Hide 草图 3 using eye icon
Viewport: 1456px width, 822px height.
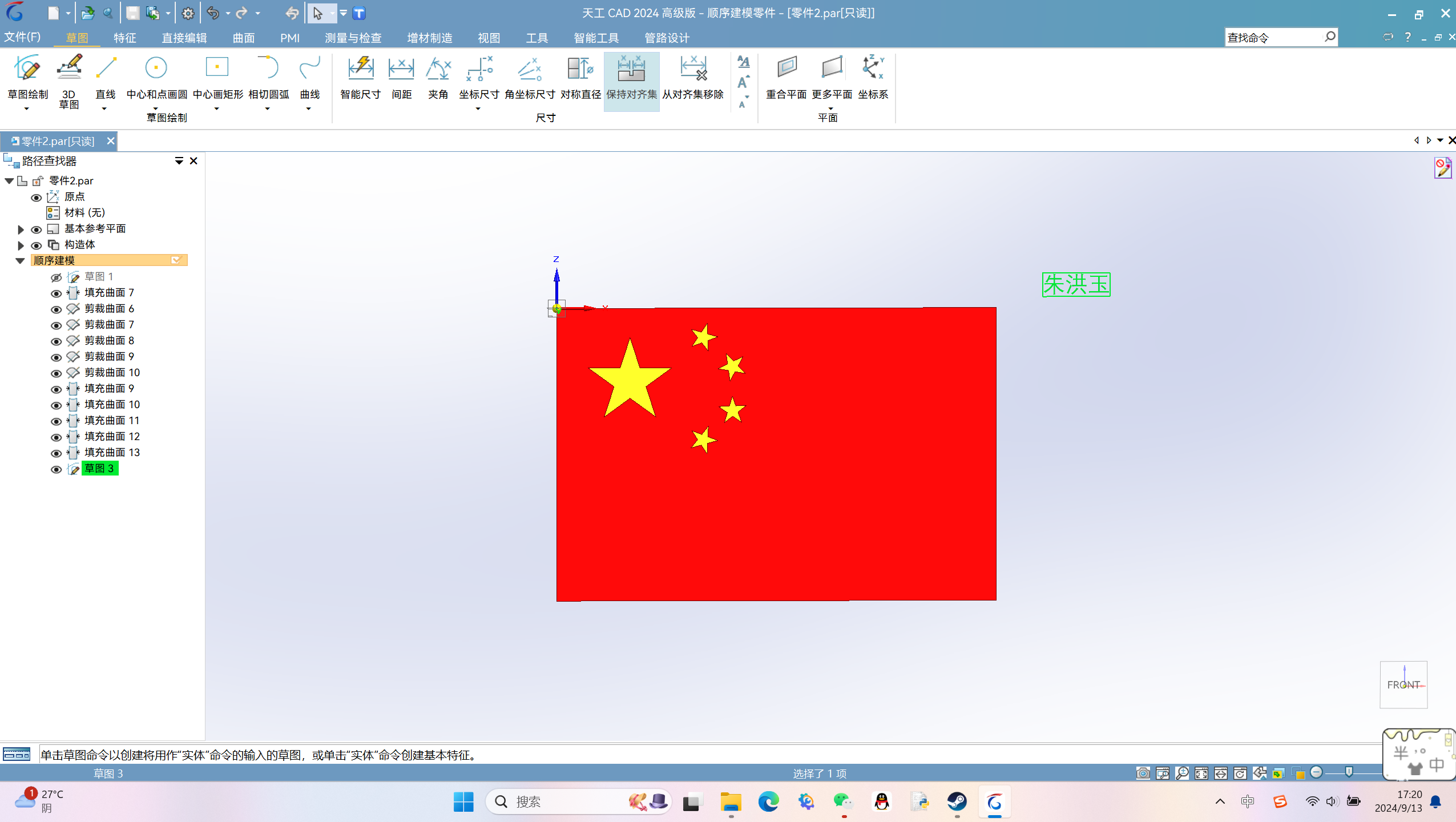[56, 469]
